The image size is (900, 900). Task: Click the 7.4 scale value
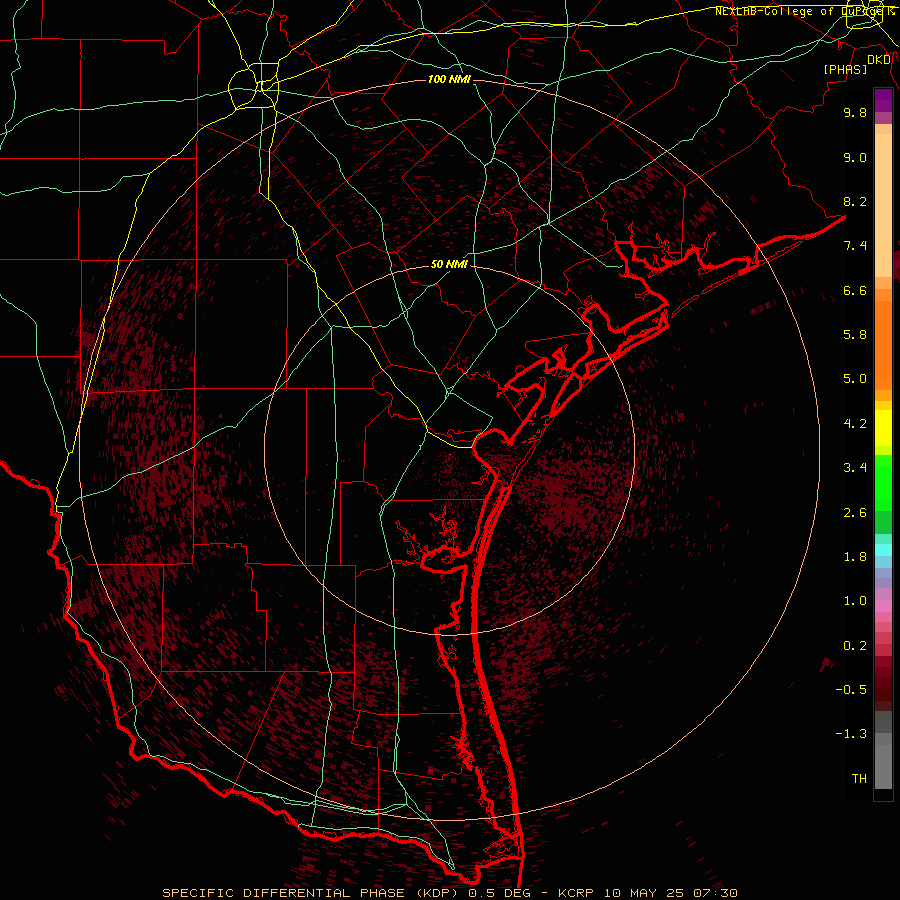(x=855, y=246)
